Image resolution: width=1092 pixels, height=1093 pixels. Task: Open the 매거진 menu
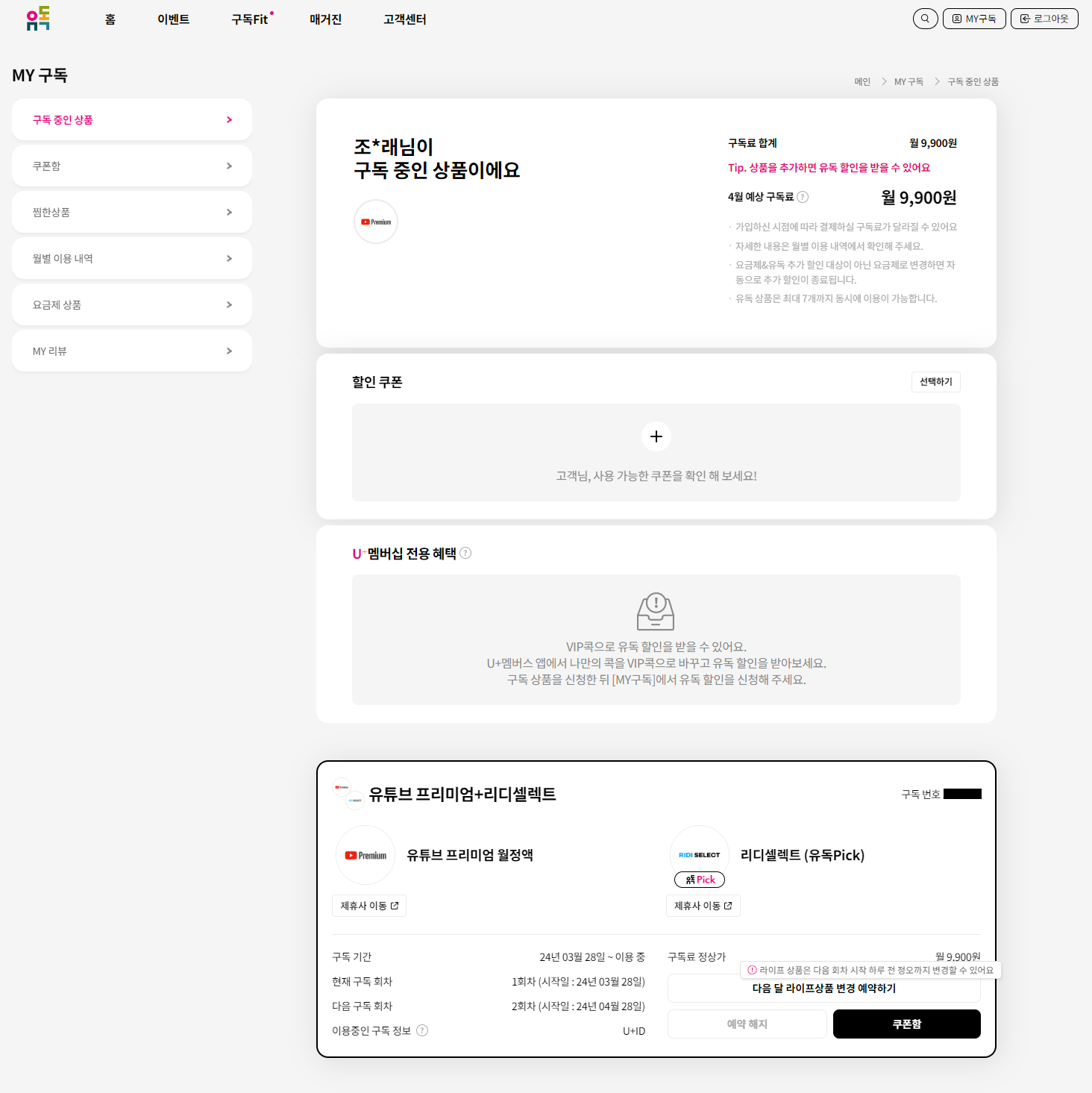(326, 19)
